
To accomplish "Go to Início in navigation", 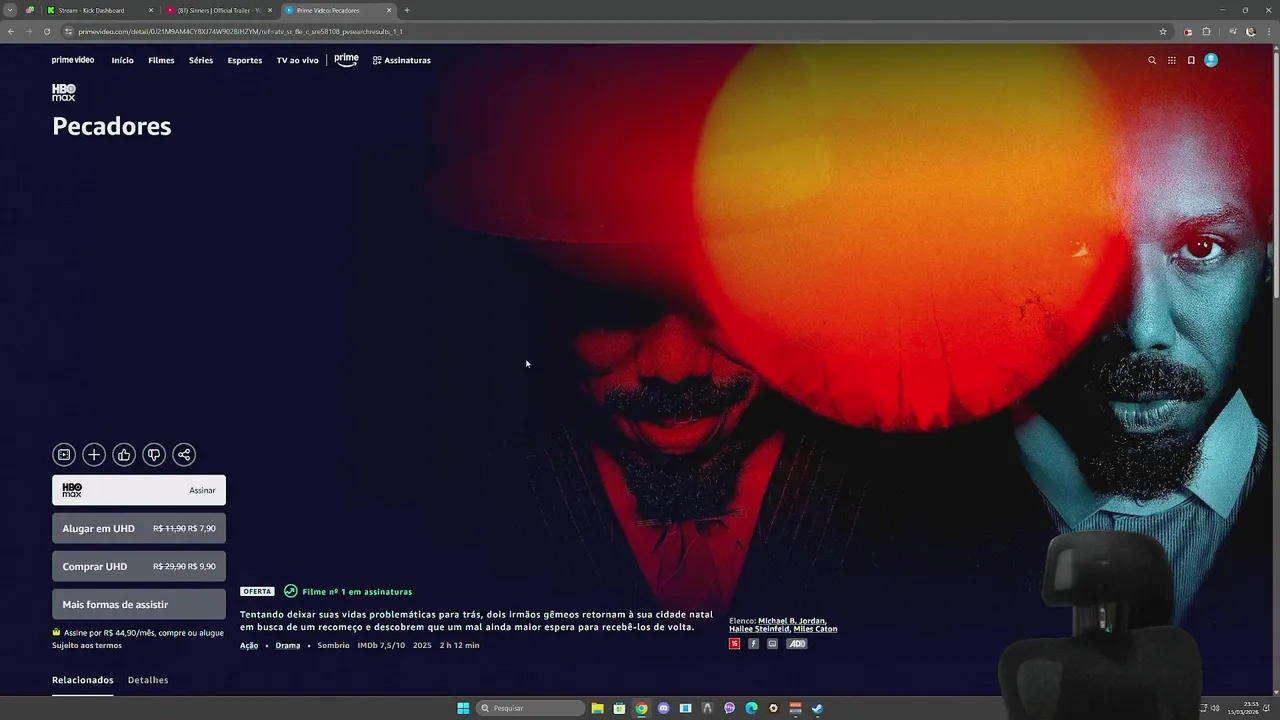I will (x=122, y=60).
